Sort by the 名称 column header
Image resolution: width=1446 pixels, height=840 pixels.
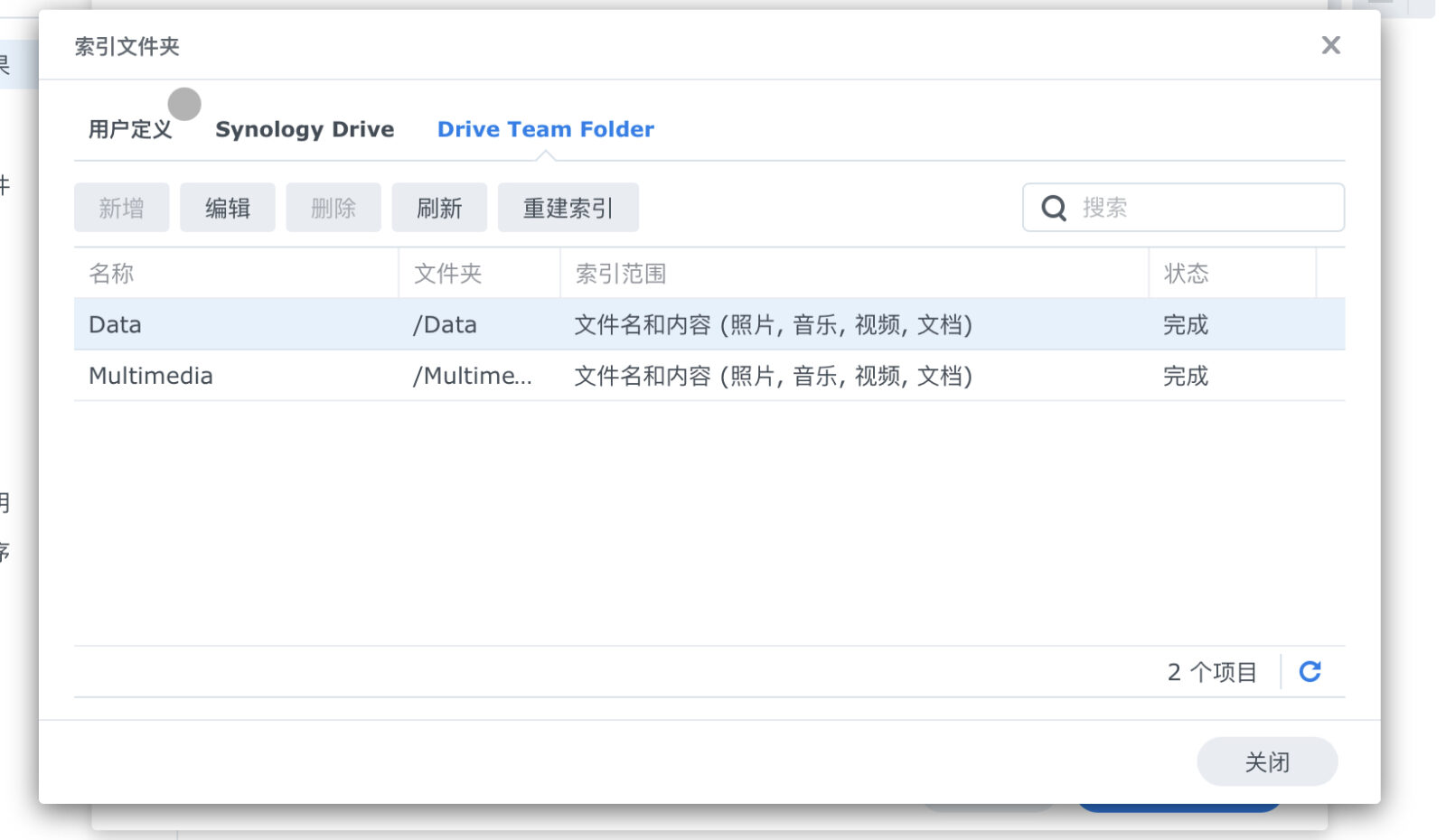111,273
